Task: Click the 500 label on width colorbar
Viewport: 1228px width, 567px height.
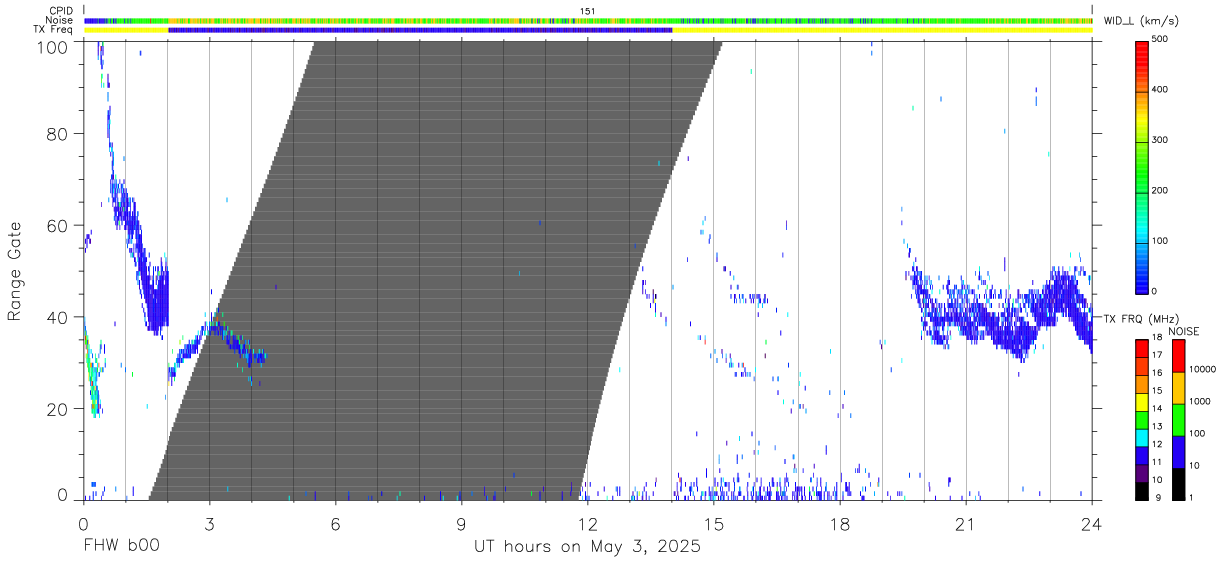Action: coord(1157,40)
